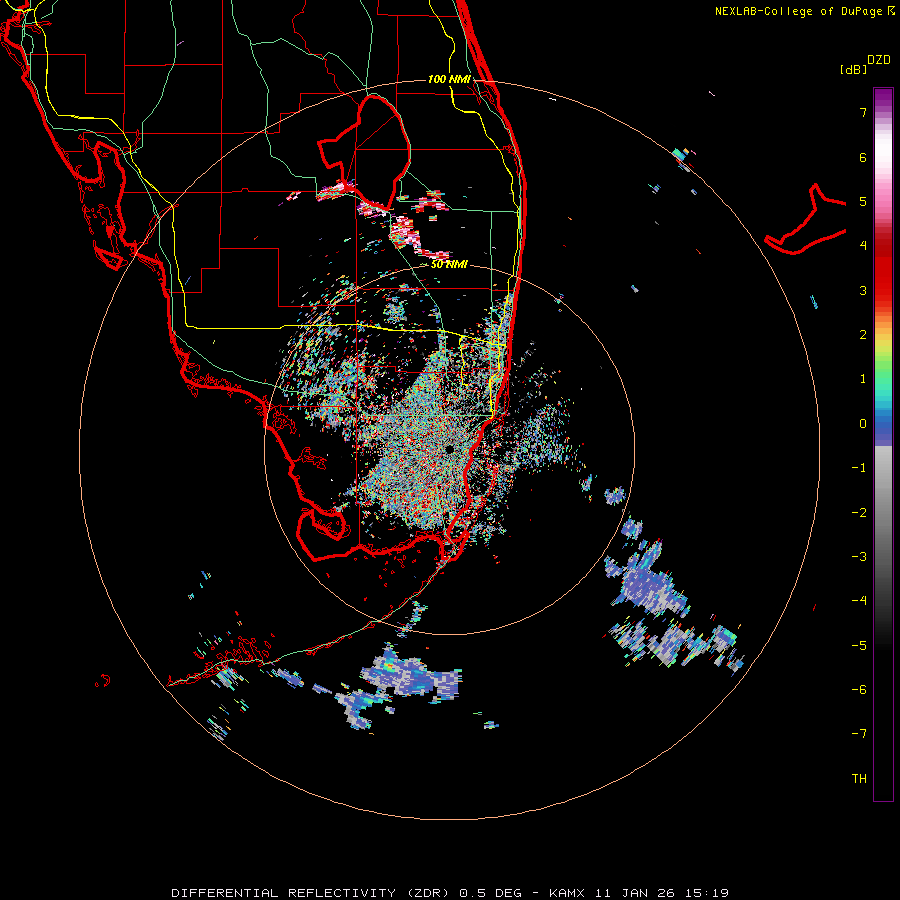
Task: Click the -3 dB tick label
Action: (x=859, y=557)
